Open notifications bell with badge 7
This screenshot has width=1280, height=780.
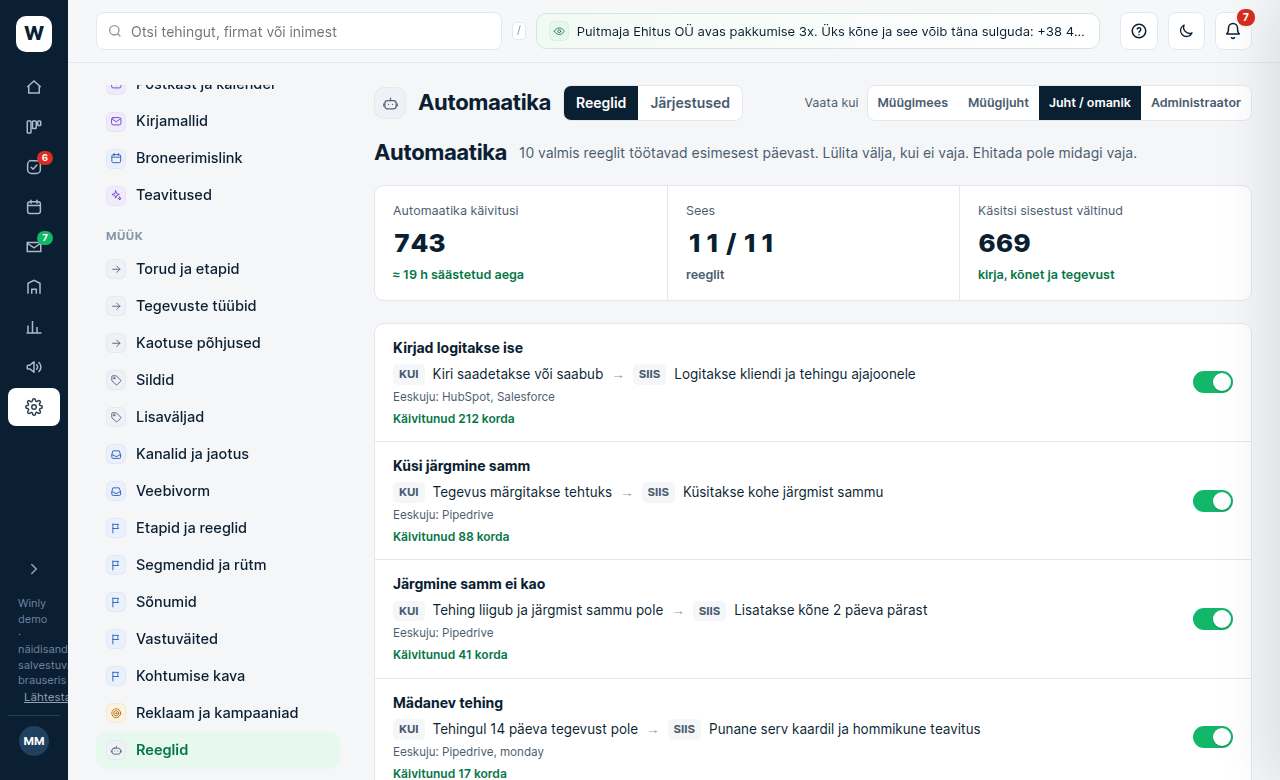[1233, 31]
